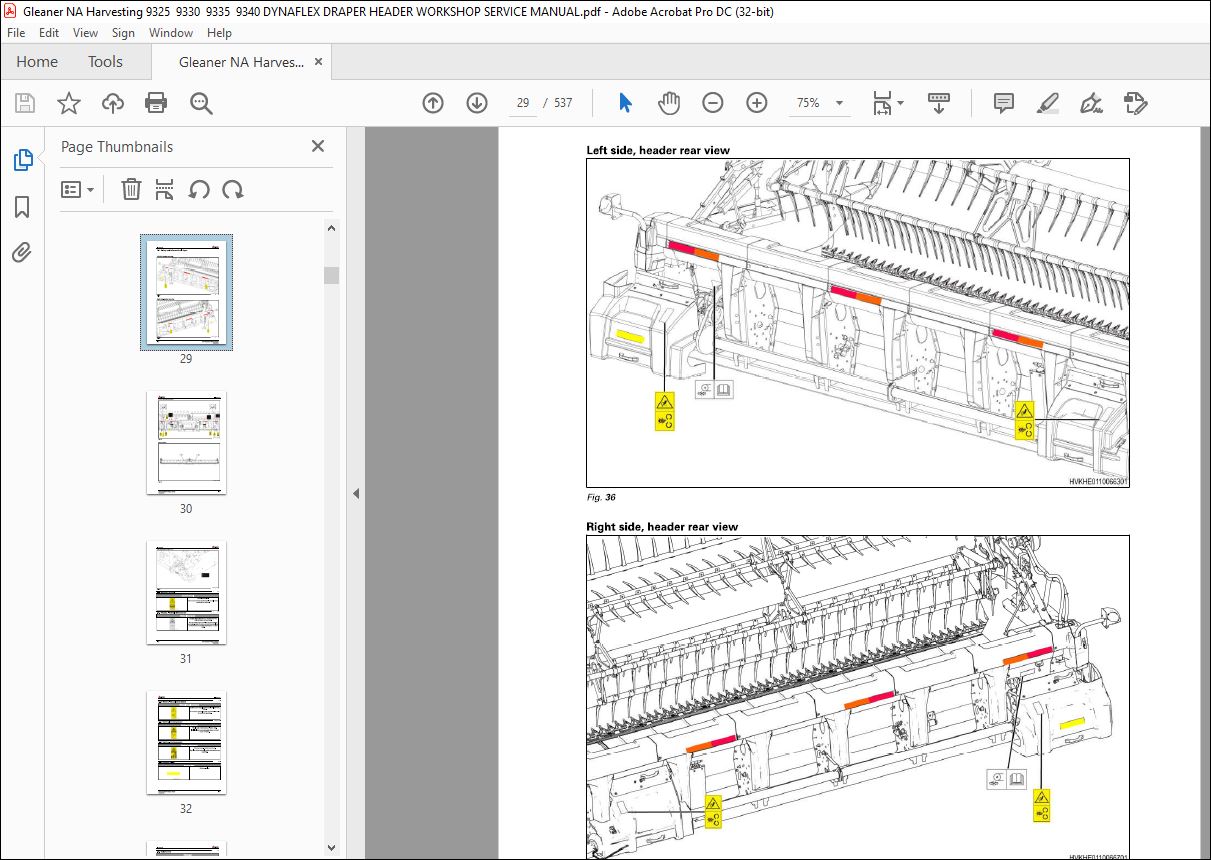Click the total page count 537
This screenshot has height=860, width=1211.
tap(563, 103)
